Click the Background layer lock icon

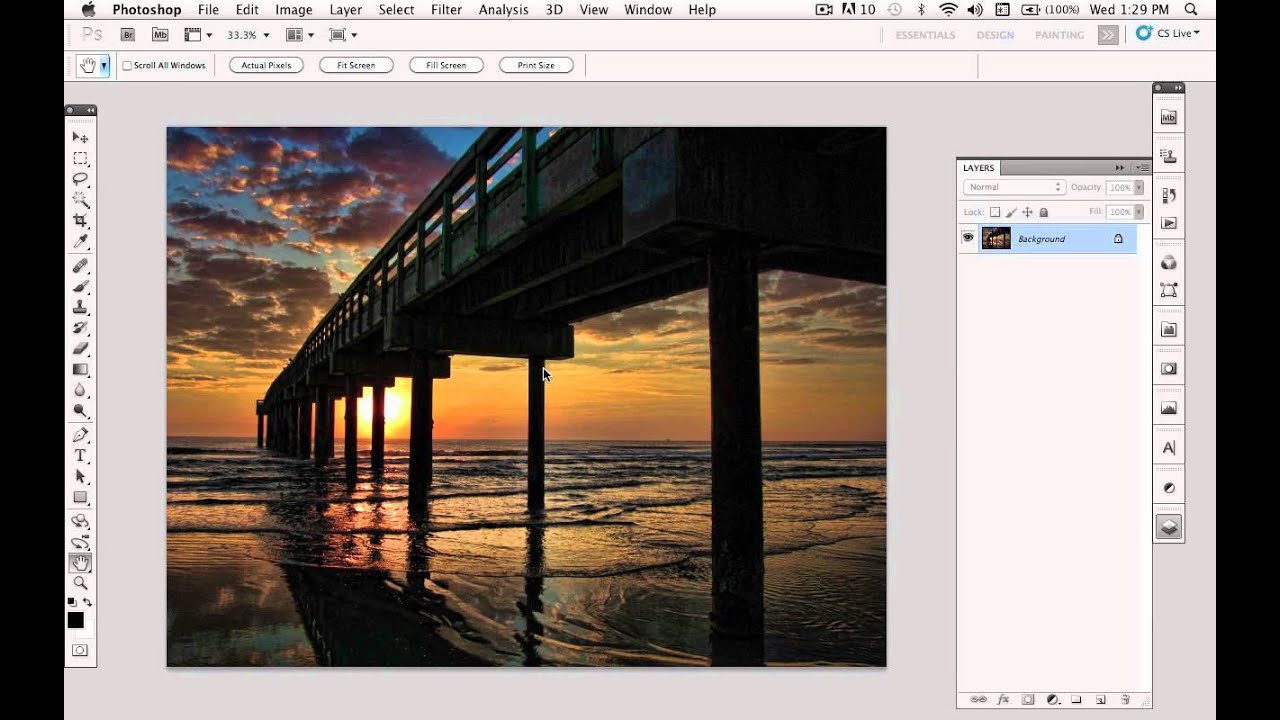[x=1118, y=239]
